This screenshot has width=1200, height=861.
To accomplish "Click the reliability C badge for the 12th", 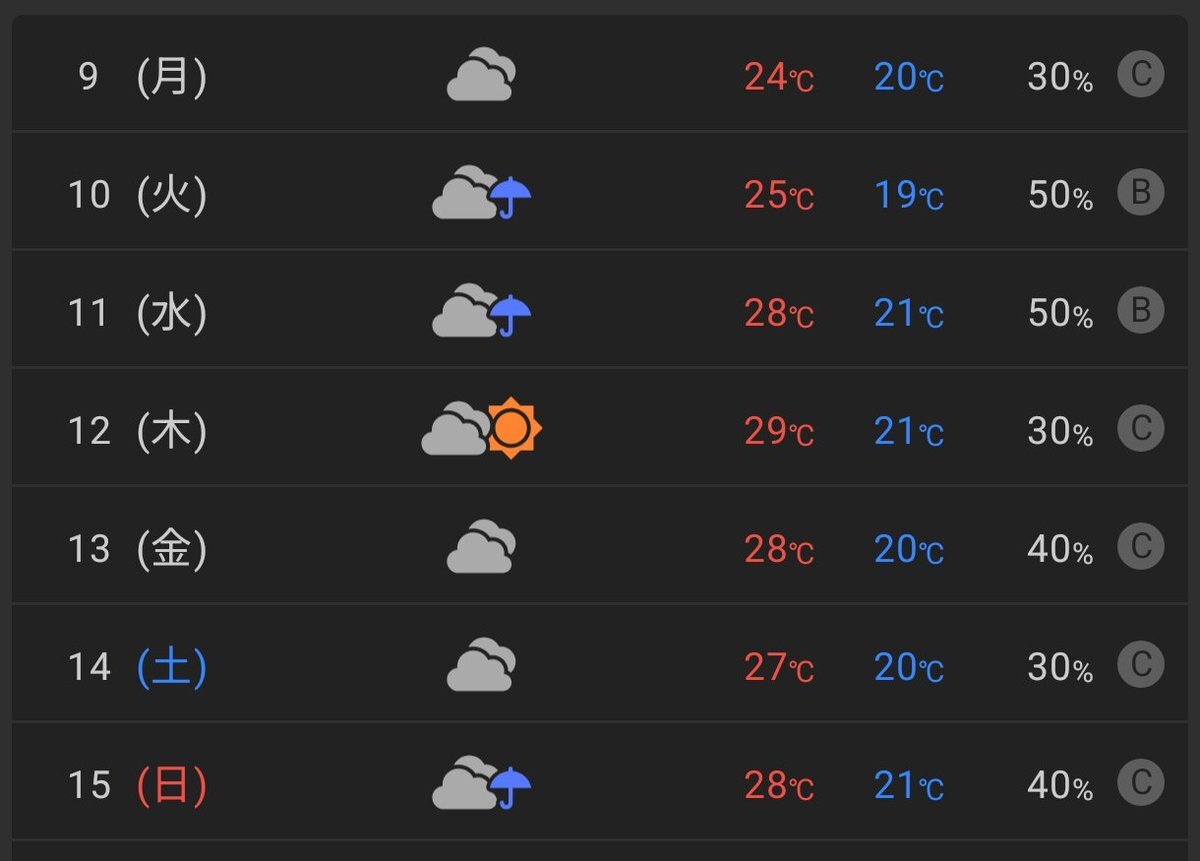I will 1141,428.
